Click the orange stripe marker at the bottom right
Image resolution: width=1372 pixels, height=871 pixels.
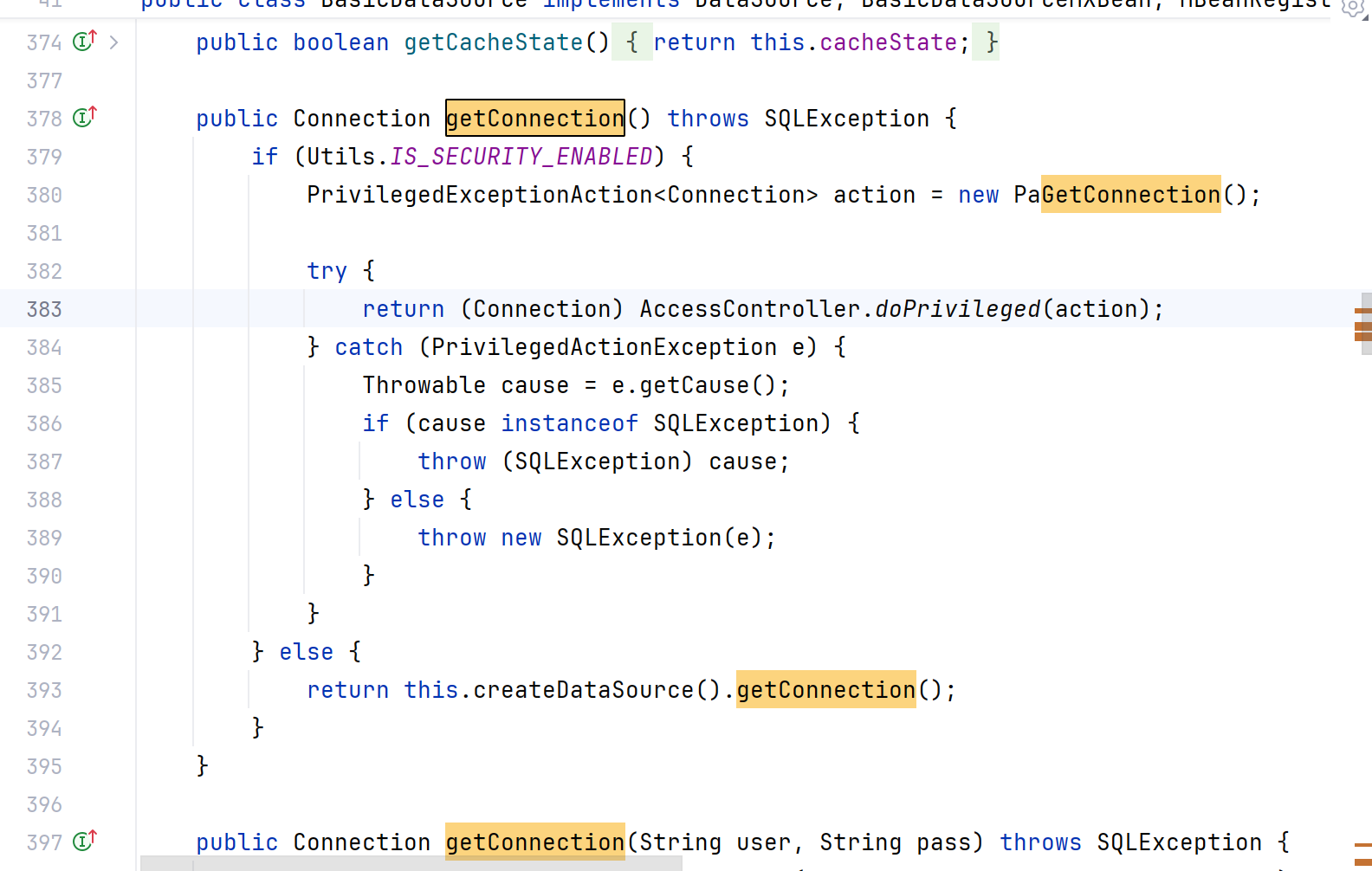[x=1362, y=844]
